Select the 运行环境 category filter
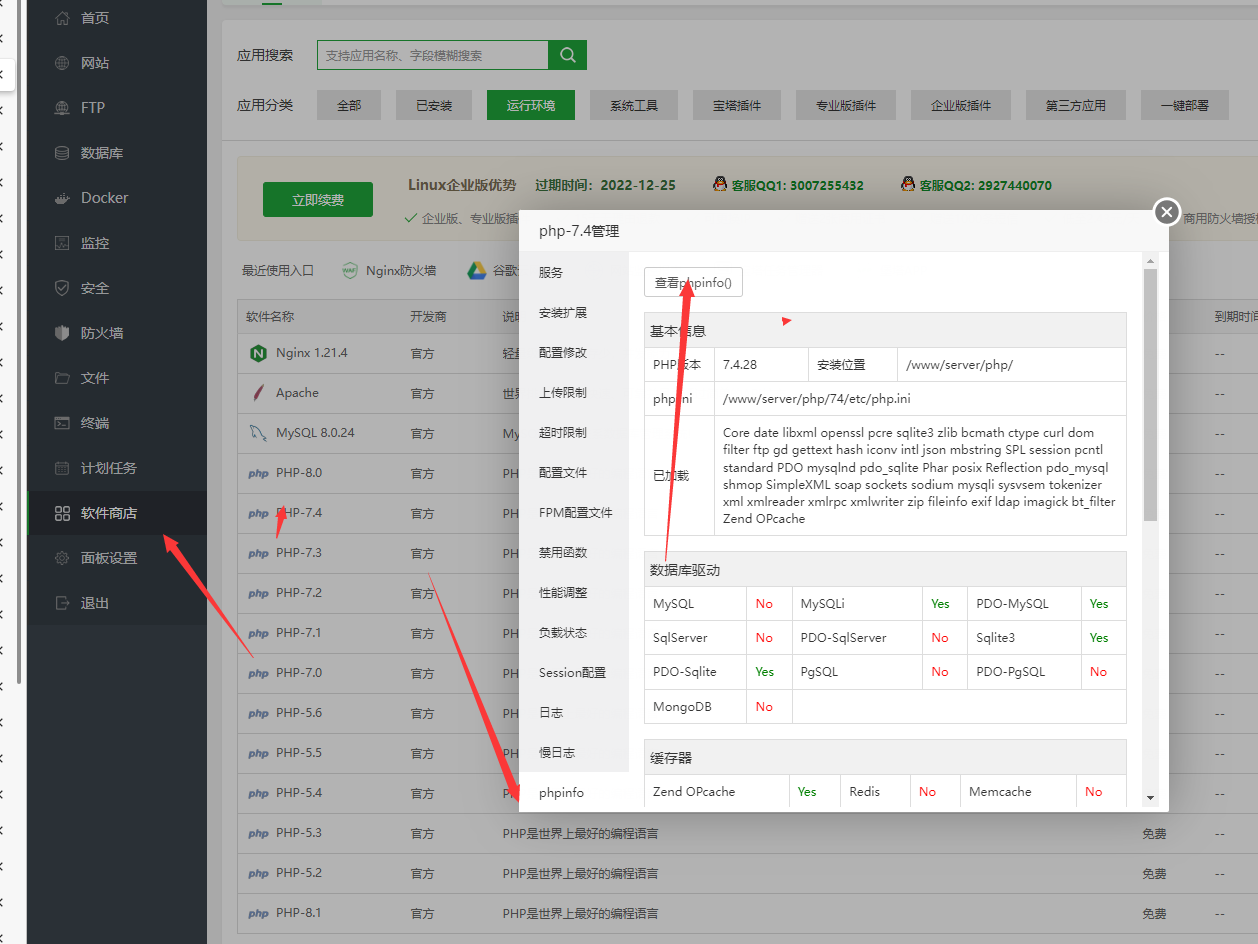The height and width of the screenshot is (944, 1258). coord(531,105)
